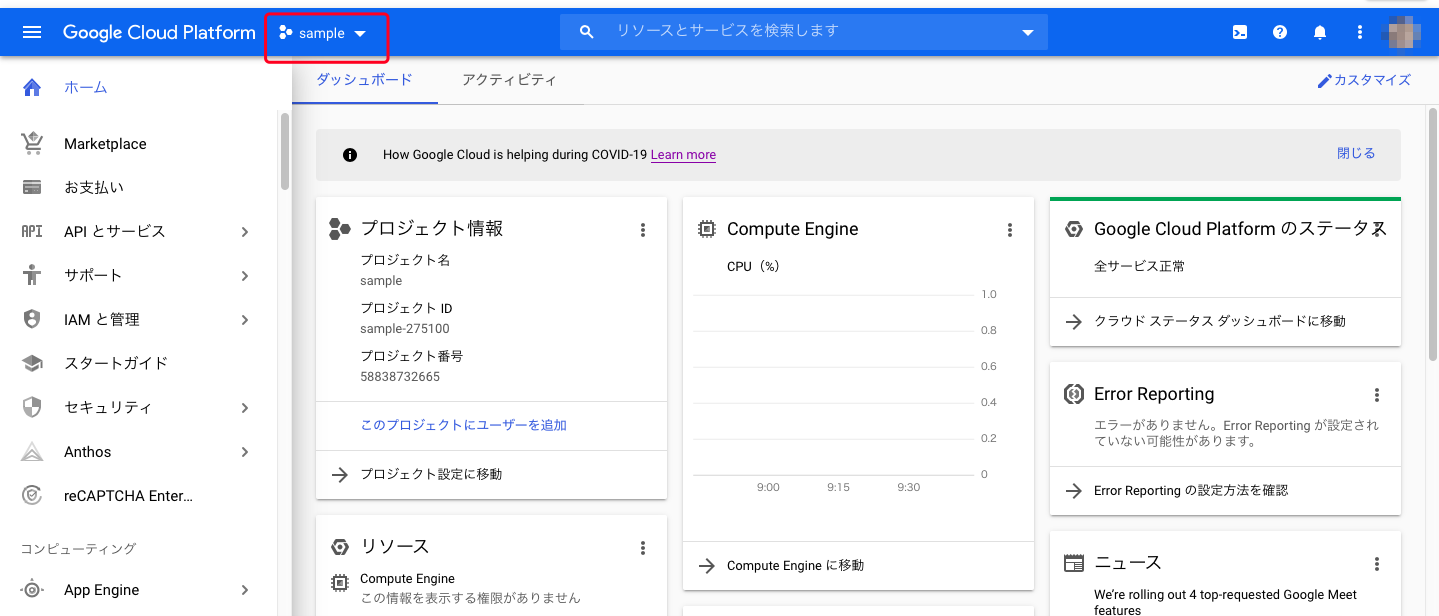Click the Compute Engine chip icon in card header
The width and height of the screenshot is (1439, 616).
pos(706,229)
